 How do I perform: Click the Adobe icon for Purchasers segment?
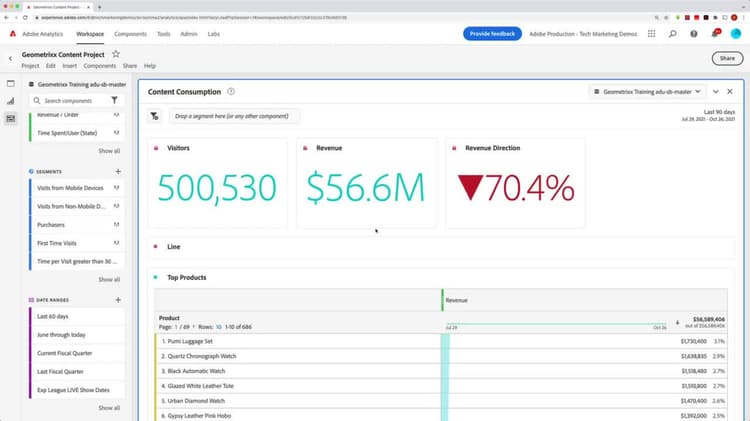tap(116, 224)
